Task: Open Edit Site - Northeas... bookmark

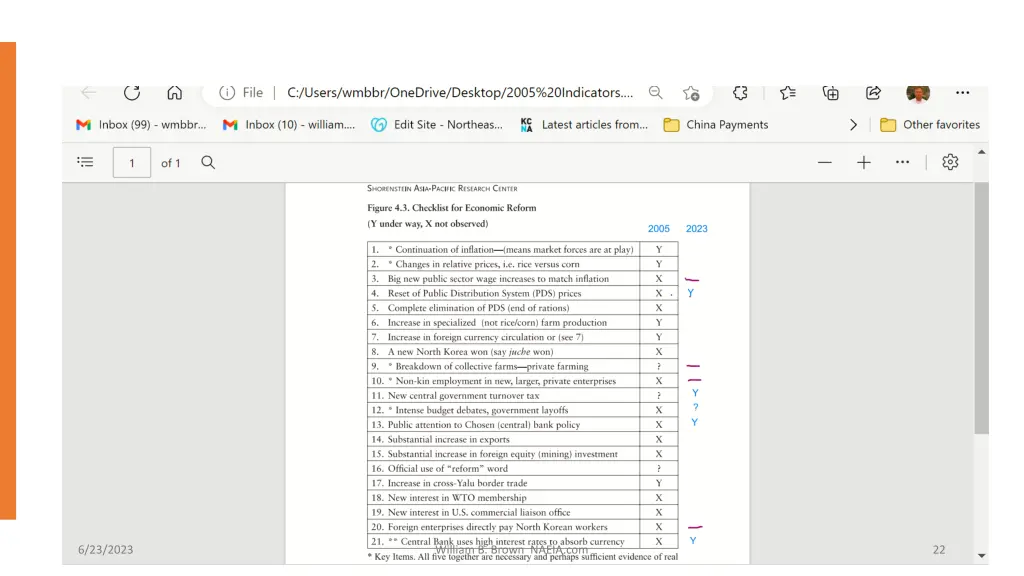Action: [x=437, y=125]
